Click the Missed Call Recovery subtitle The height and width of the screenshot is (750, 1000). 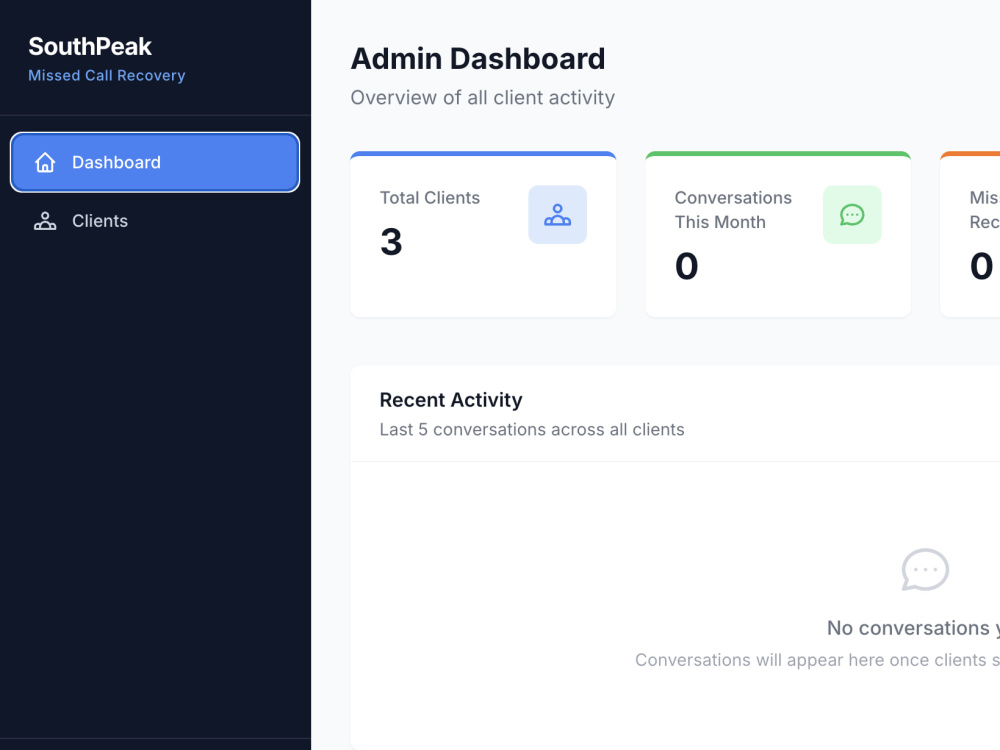point(107,75)
